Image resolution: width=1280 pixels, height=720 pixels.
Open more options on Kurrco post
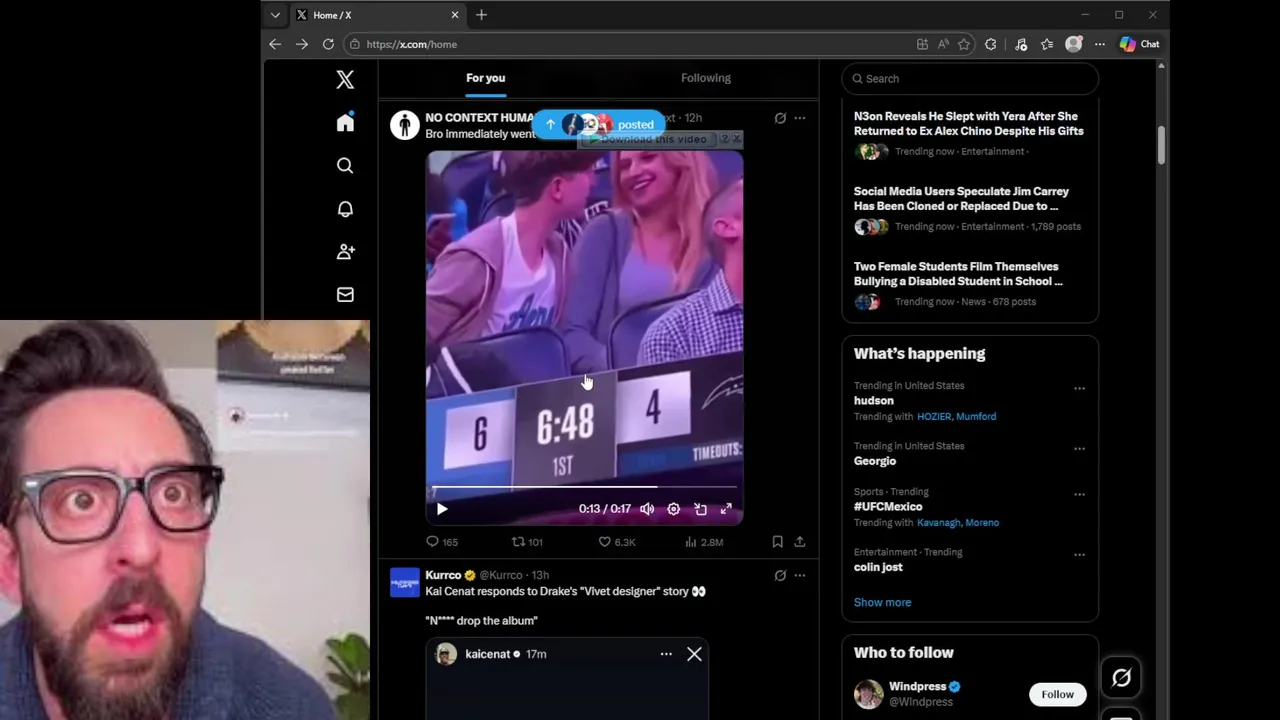click(799, 575)
